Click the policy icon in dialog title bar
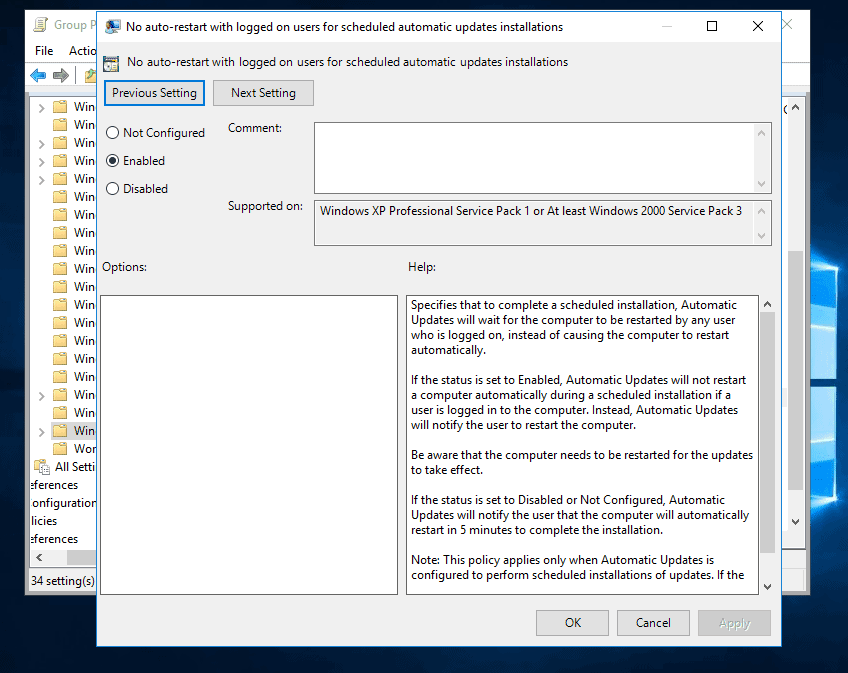The height and width of the screenshot is (673, 848). click(x=112, y=27)
